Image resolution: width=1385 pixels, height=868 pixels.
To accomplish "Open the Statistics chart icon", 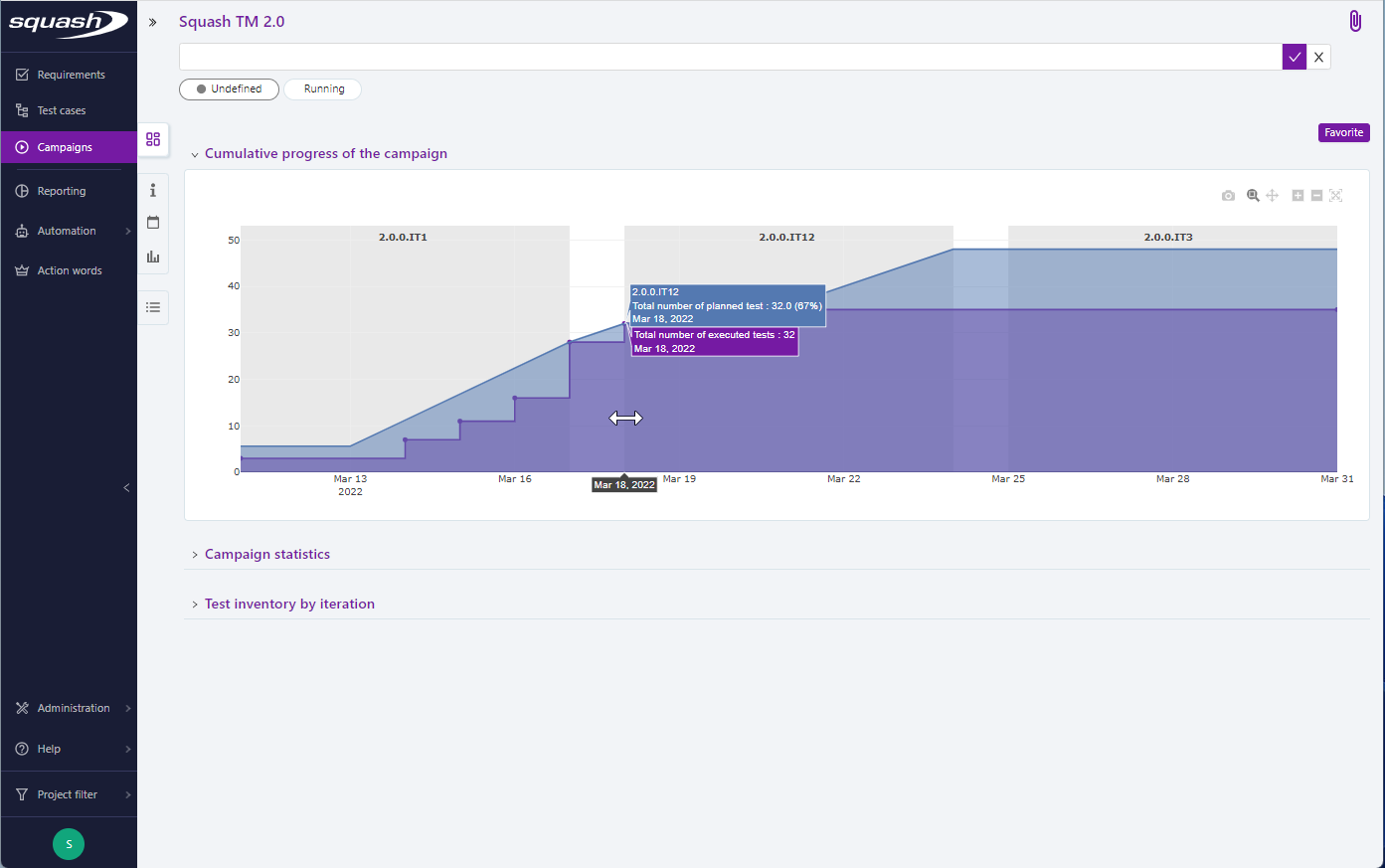I will (153, 257).
